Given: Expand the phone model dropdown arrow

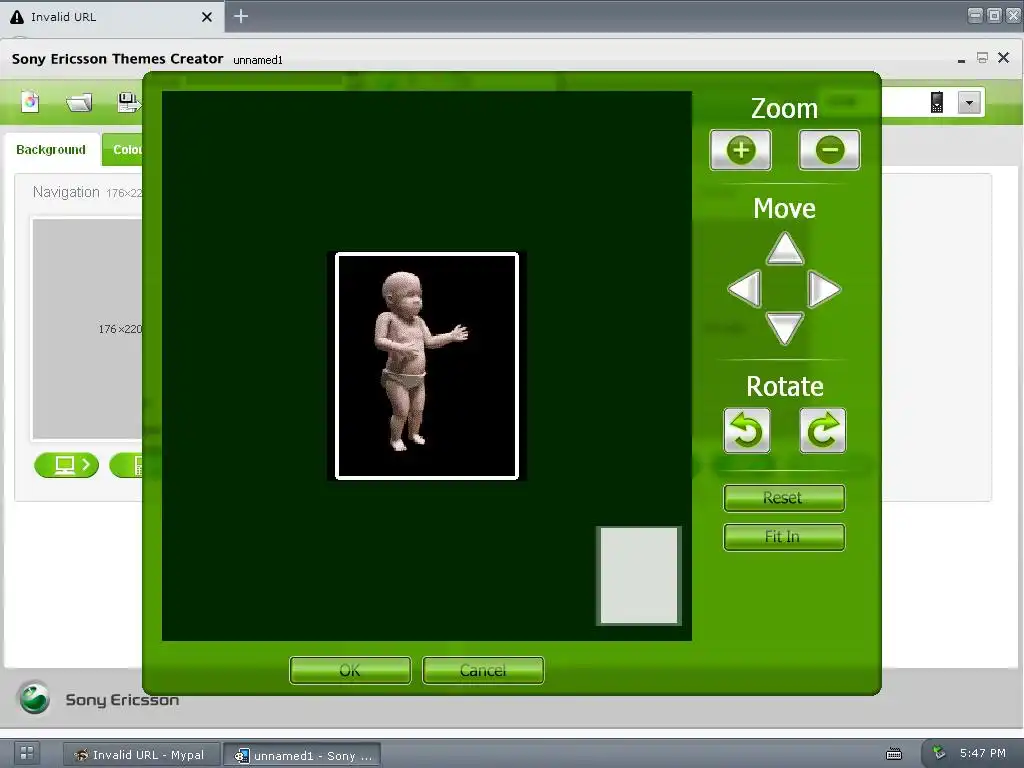Looking at the screenshot, I should (x=969, y=103).
